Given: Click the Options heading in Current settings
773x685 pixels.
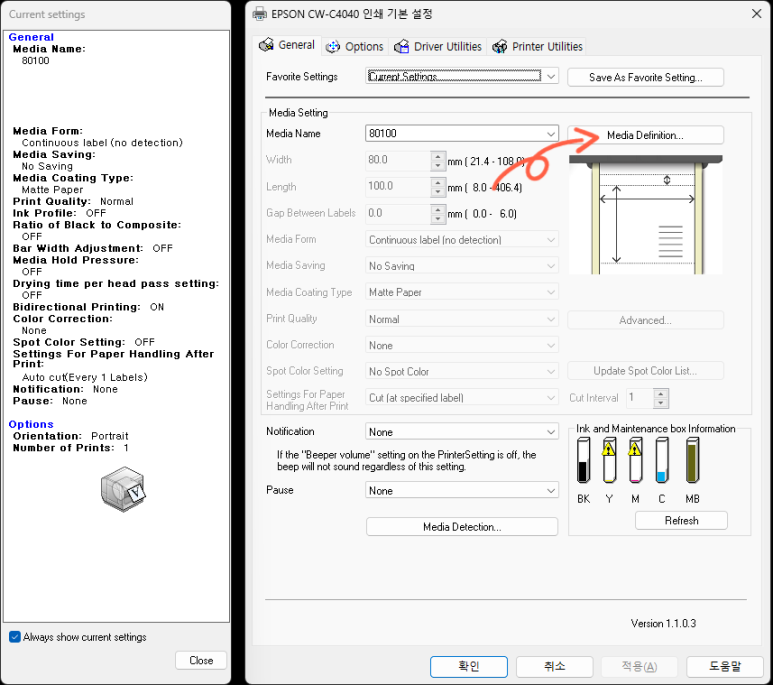Looking at the screenshot, I should (31, 424).
